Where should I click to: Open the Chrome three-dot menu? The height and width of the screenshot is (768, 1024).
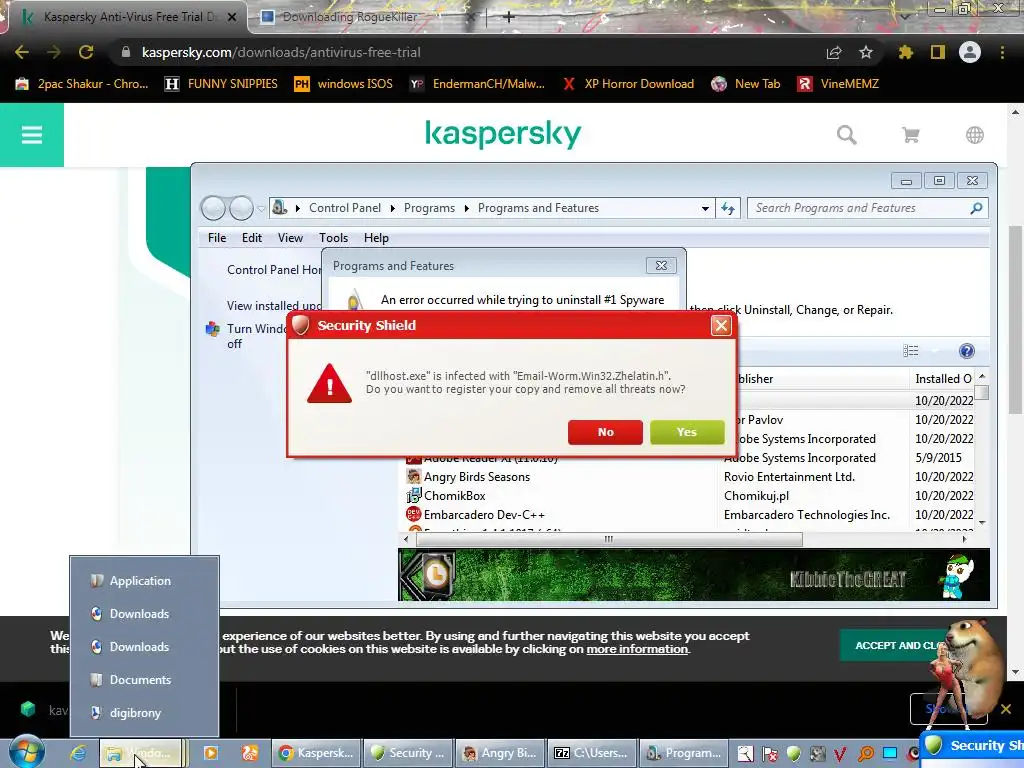click(x=1002, y=52)
